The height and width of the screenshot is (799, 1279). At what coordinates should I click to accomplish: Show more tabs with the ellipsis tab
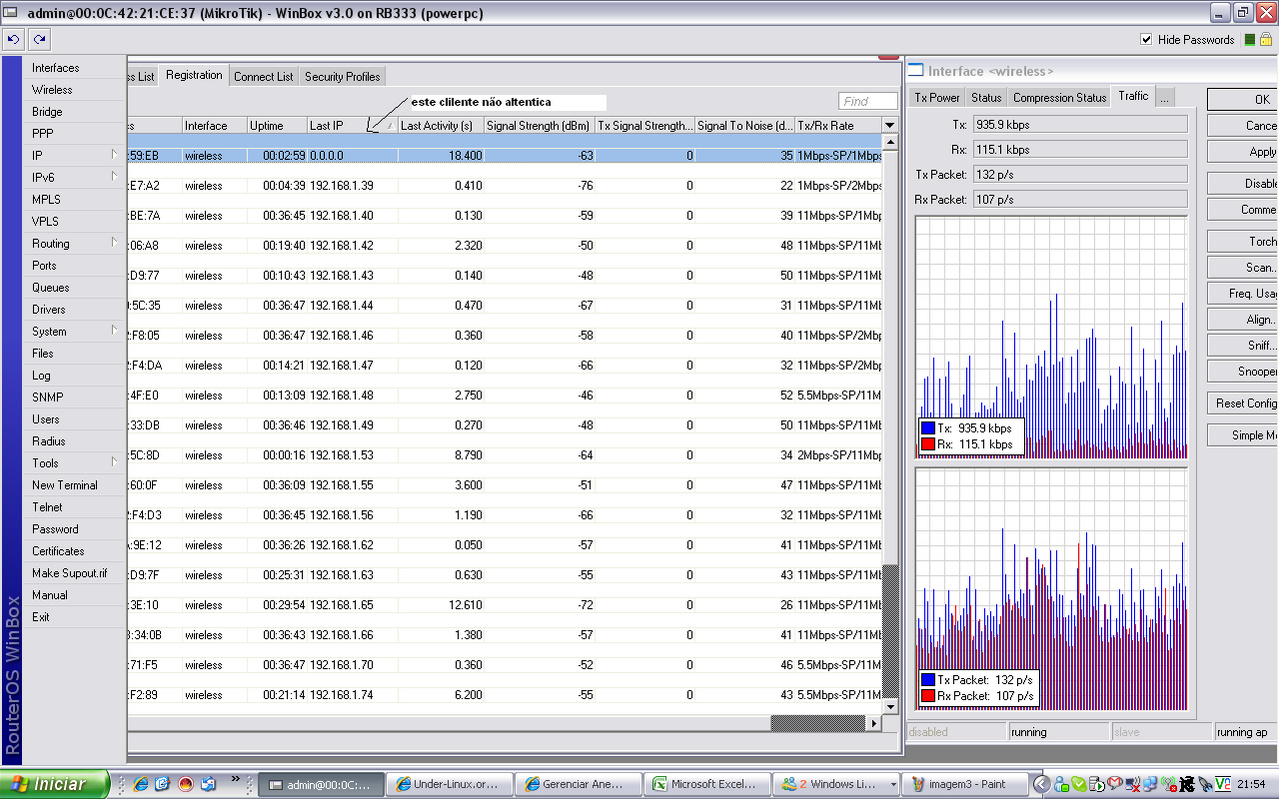pos(1164,98)
